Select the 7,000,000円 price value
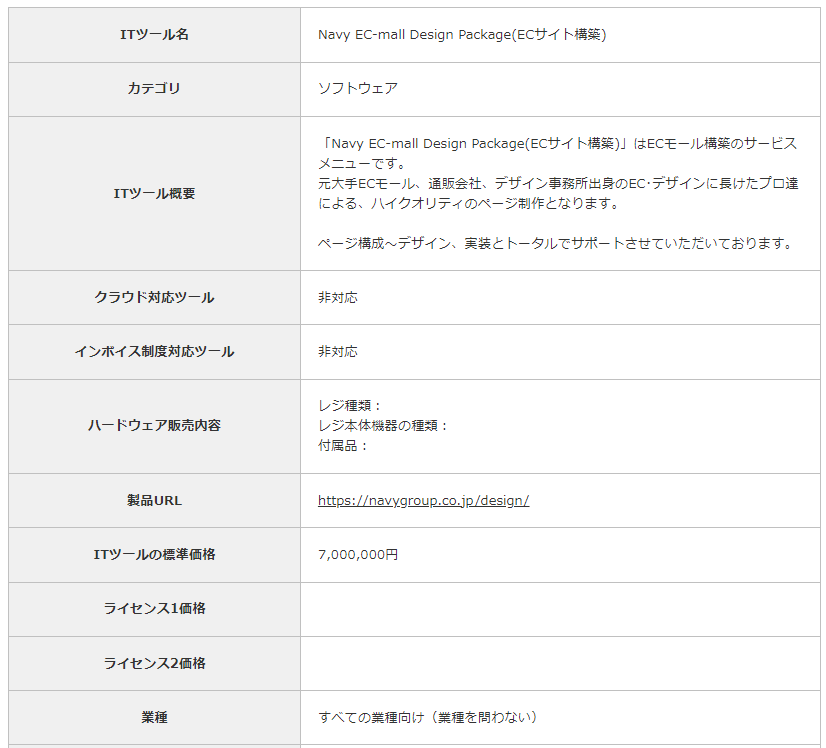The height and width of the screenshot is (748, 826). [358, 555]
